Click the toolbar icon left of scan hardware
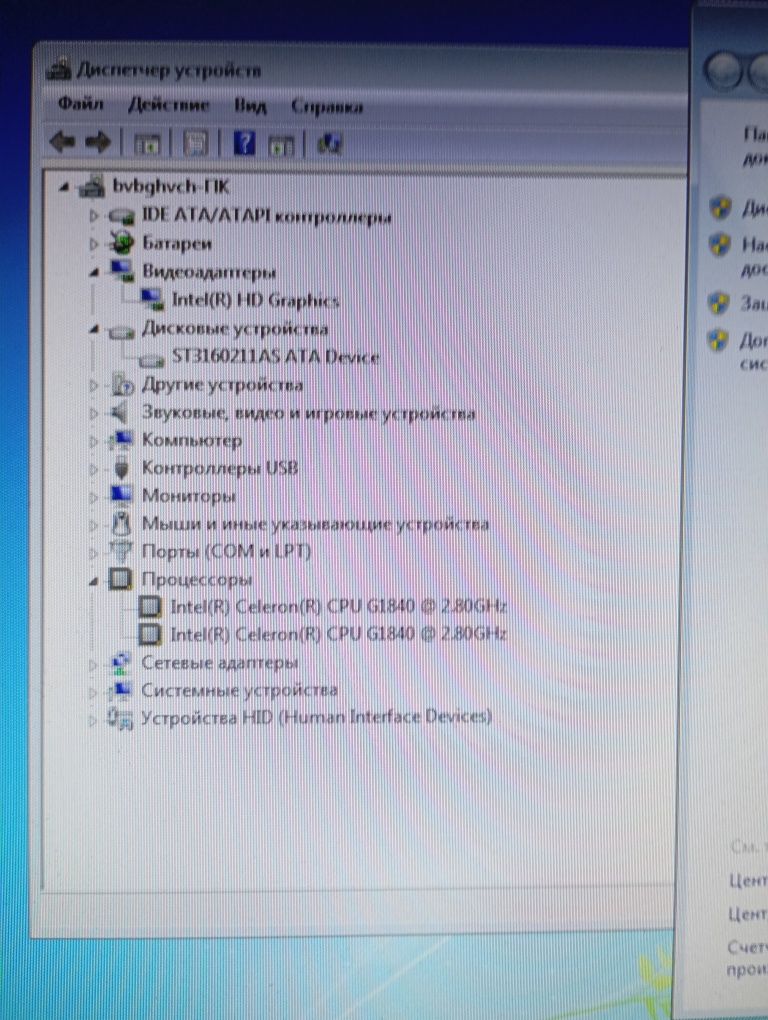Screen dimensions: 768x1020 coord(281,144)
